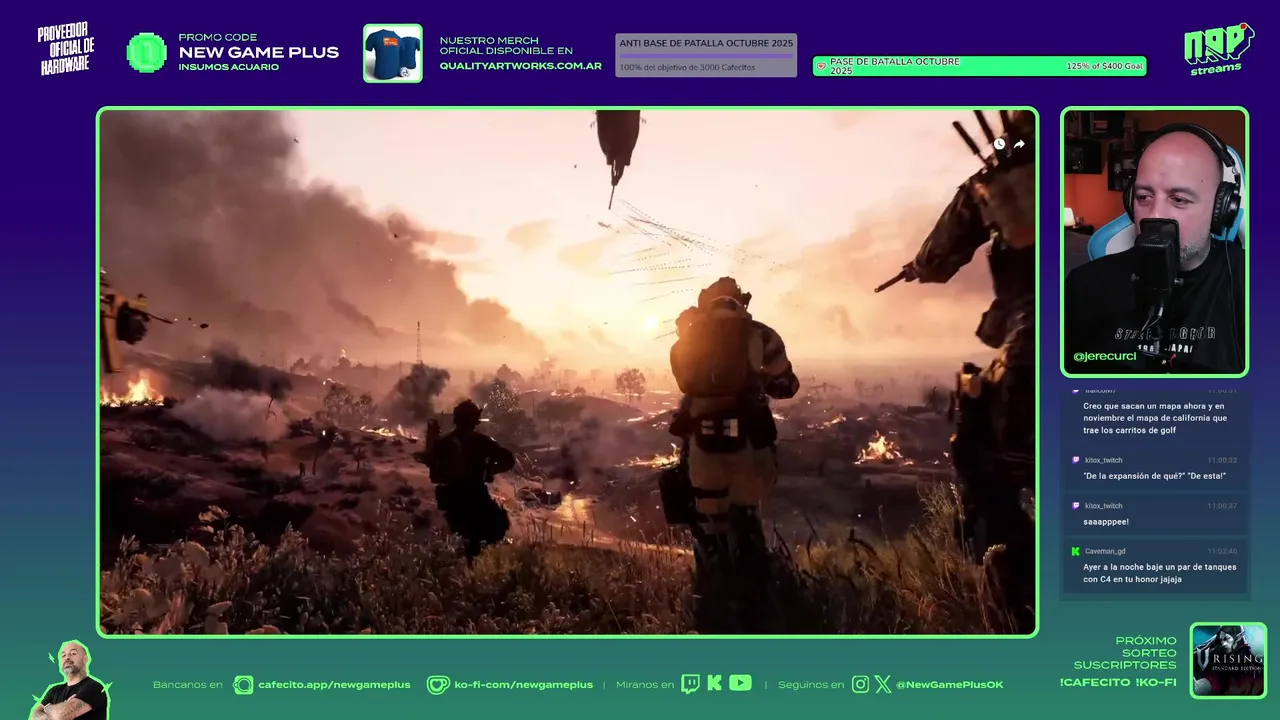1280x720 pixels.
Task: Click the green pixel promo code icon
Action: tap(147, 52)
